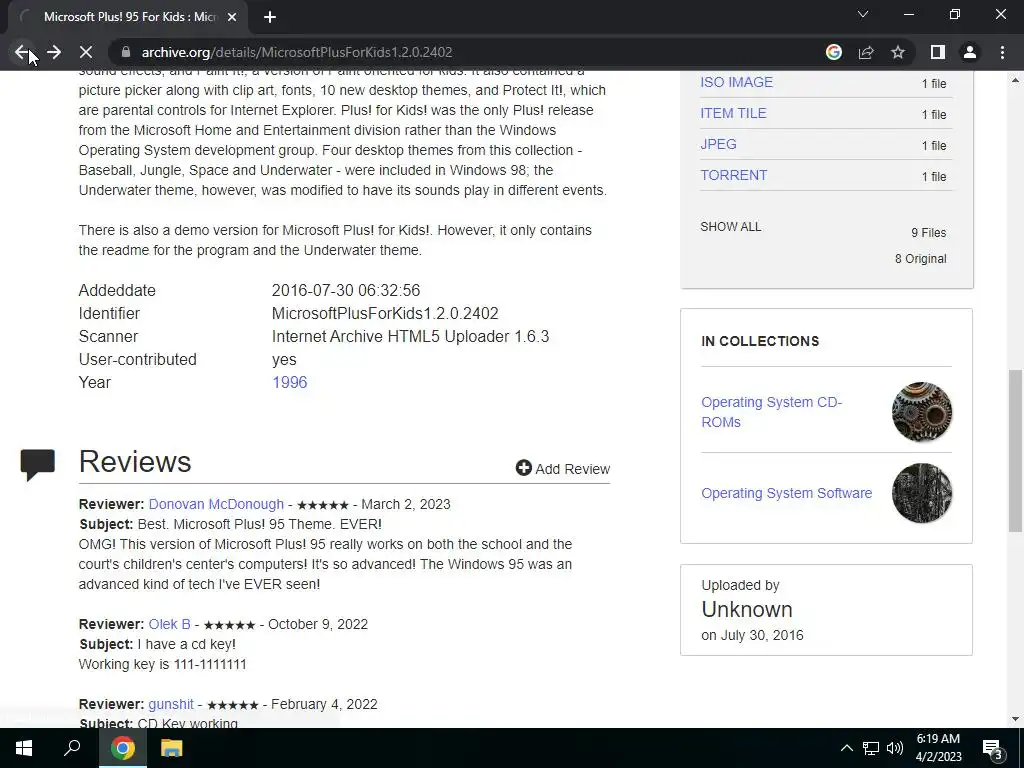This screenshot has height=768, width=1024.
Task: Click 'Working key is 111-1111111' text
Action: 163,664
